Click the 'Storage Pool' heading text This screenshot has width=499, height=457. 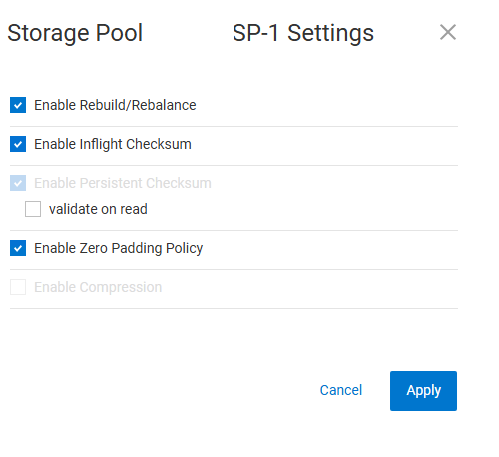(75, 33)
